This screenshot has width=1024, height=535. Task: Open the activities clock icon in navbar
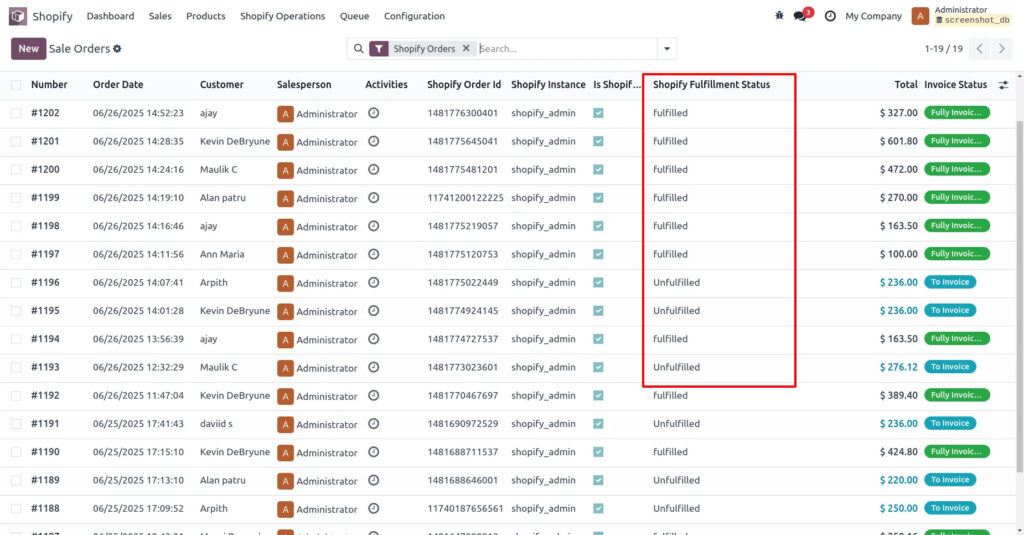tap(830, 16)
